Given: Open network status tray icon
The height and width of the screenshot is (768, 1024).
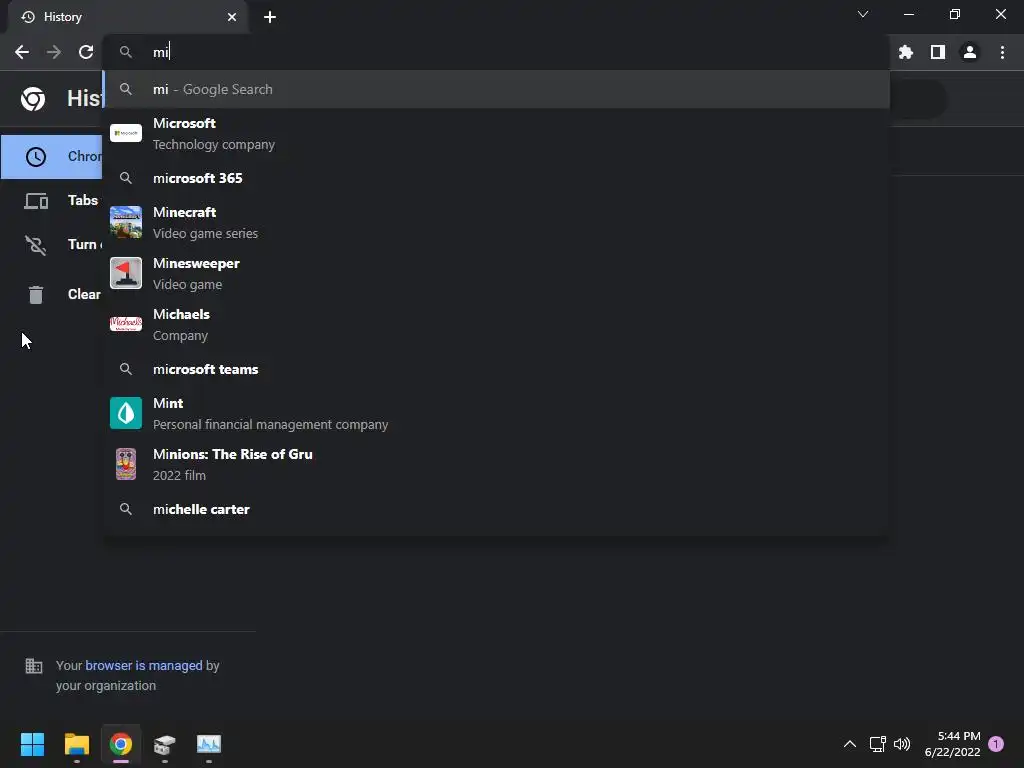Looking at the screenshot, I should click(878, 744).
